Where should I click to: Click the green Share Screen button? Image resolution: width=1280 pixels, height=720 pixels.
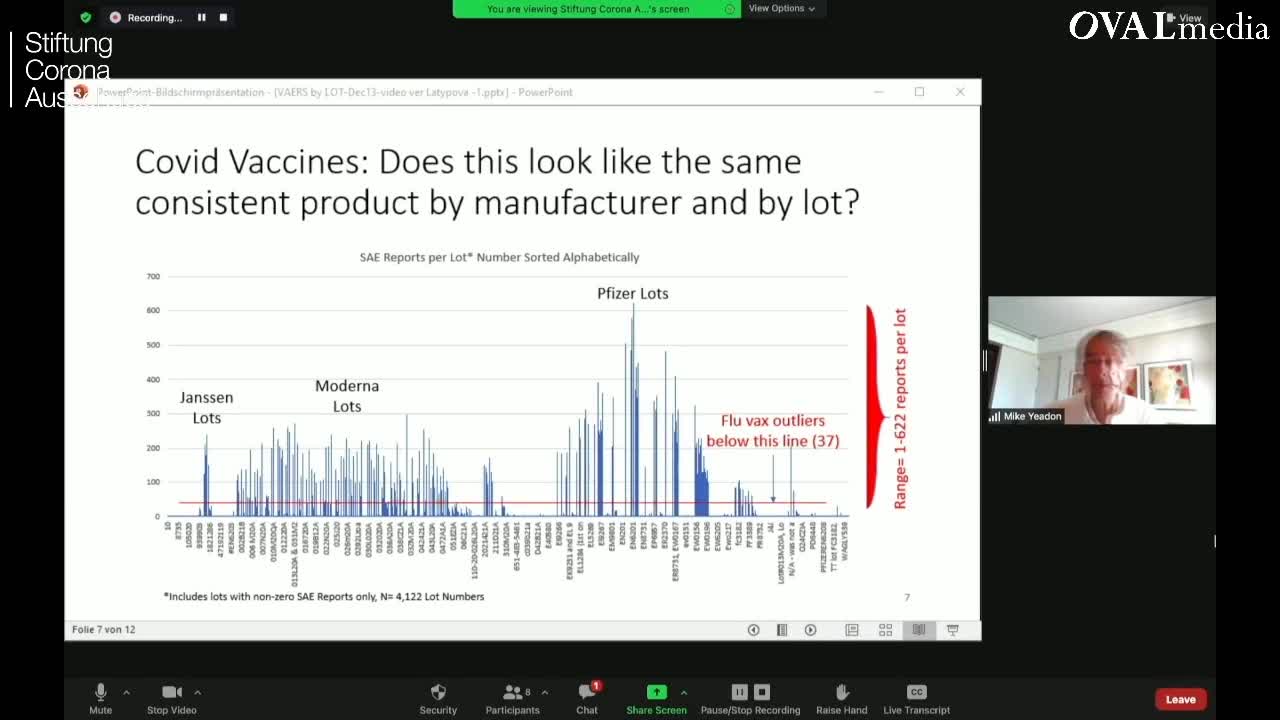pyautogui.click(x=656, y=698)
